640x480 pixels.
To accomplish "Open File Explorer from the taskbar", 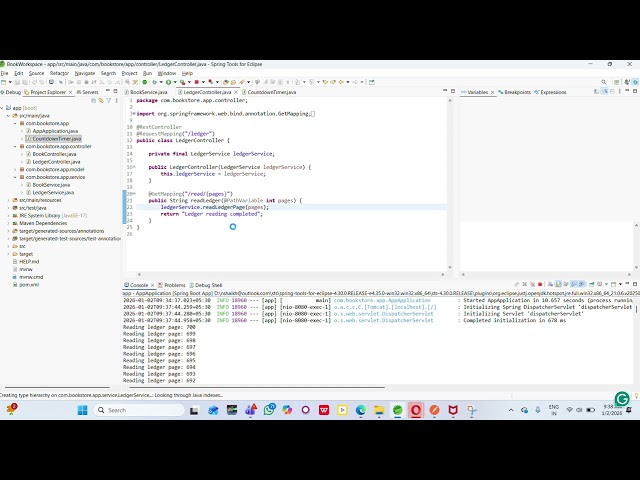I will (x=379, y=410).
